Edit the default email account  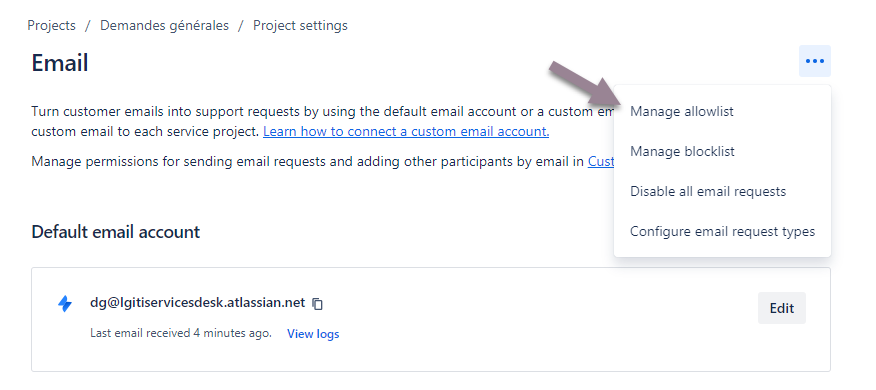(x=782, y=308)
